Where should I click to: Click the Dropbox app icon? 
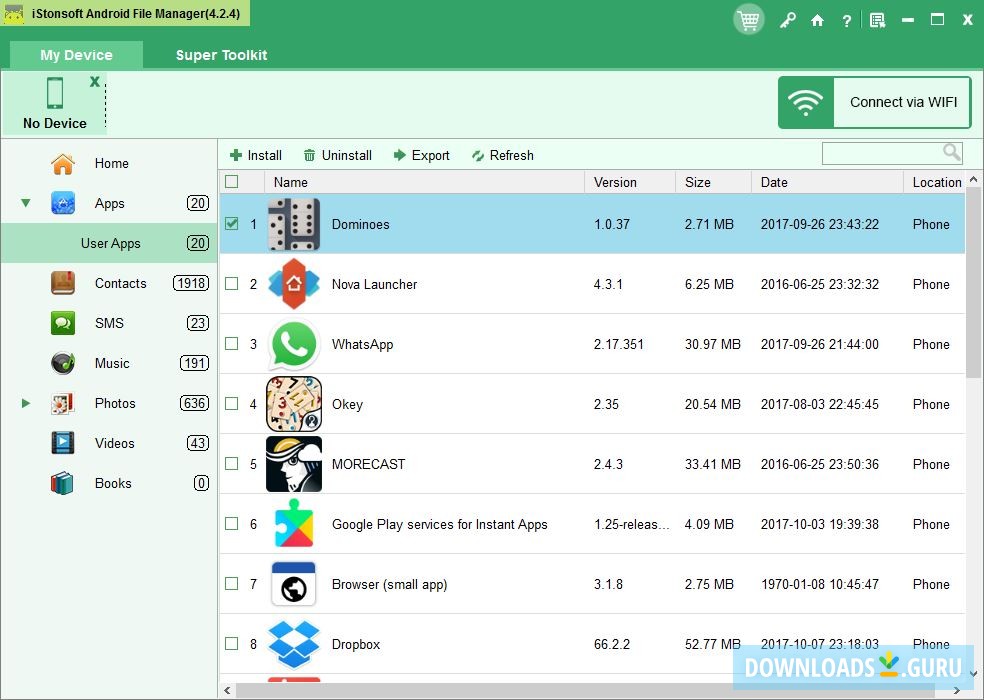[294, 644]
